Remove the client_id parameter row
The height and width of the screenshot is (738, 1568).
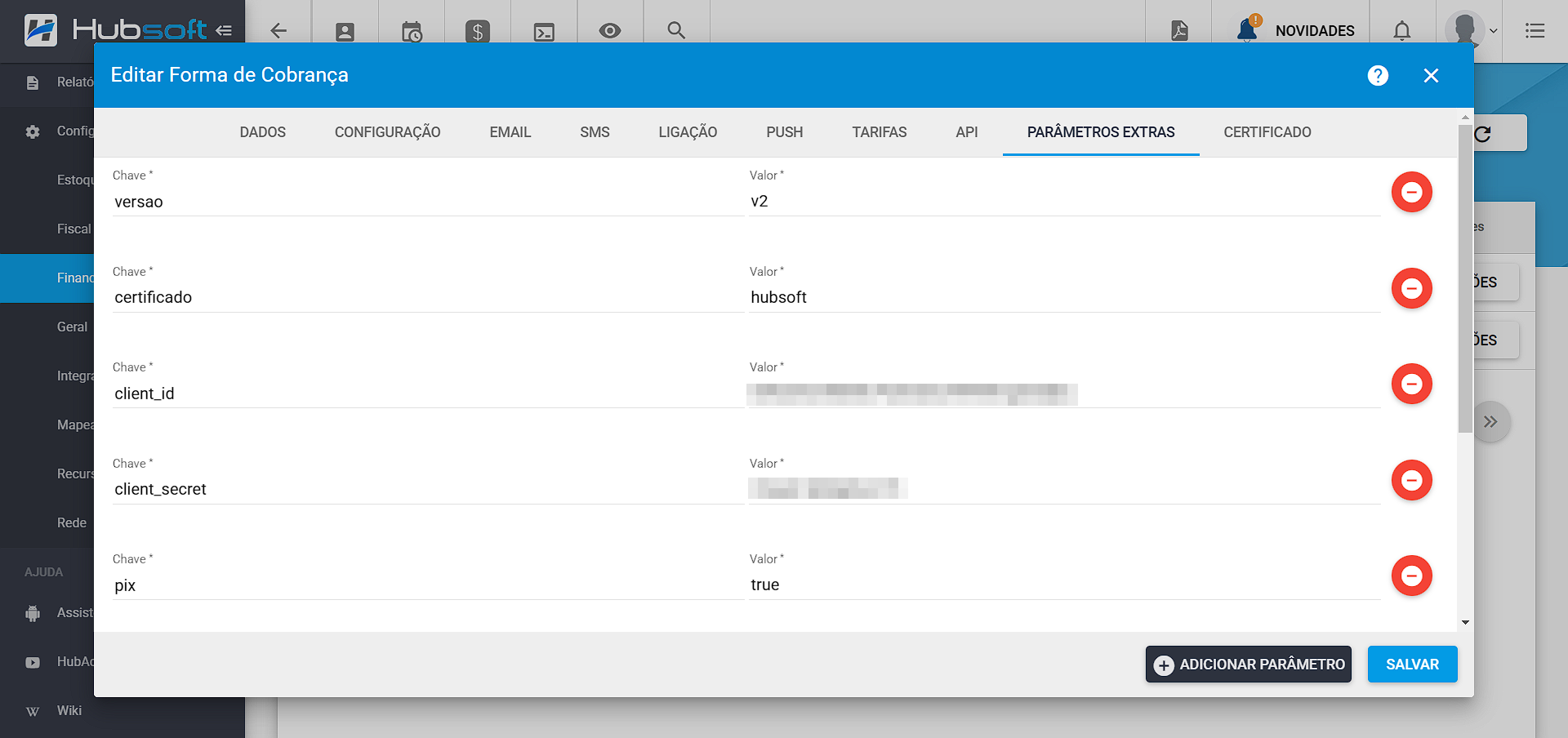point(1412,384)
